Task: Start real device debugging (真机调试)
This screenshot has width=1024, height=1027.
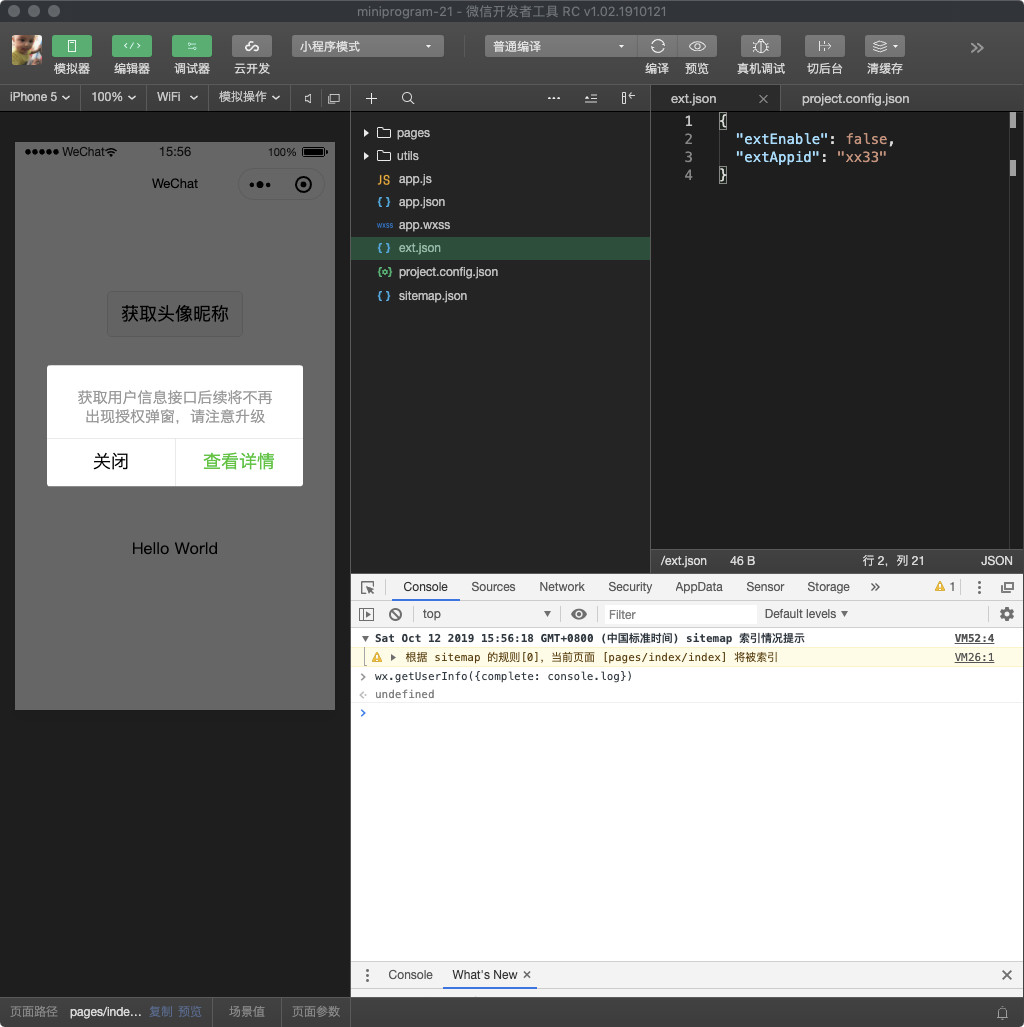Action: (761, 47)
